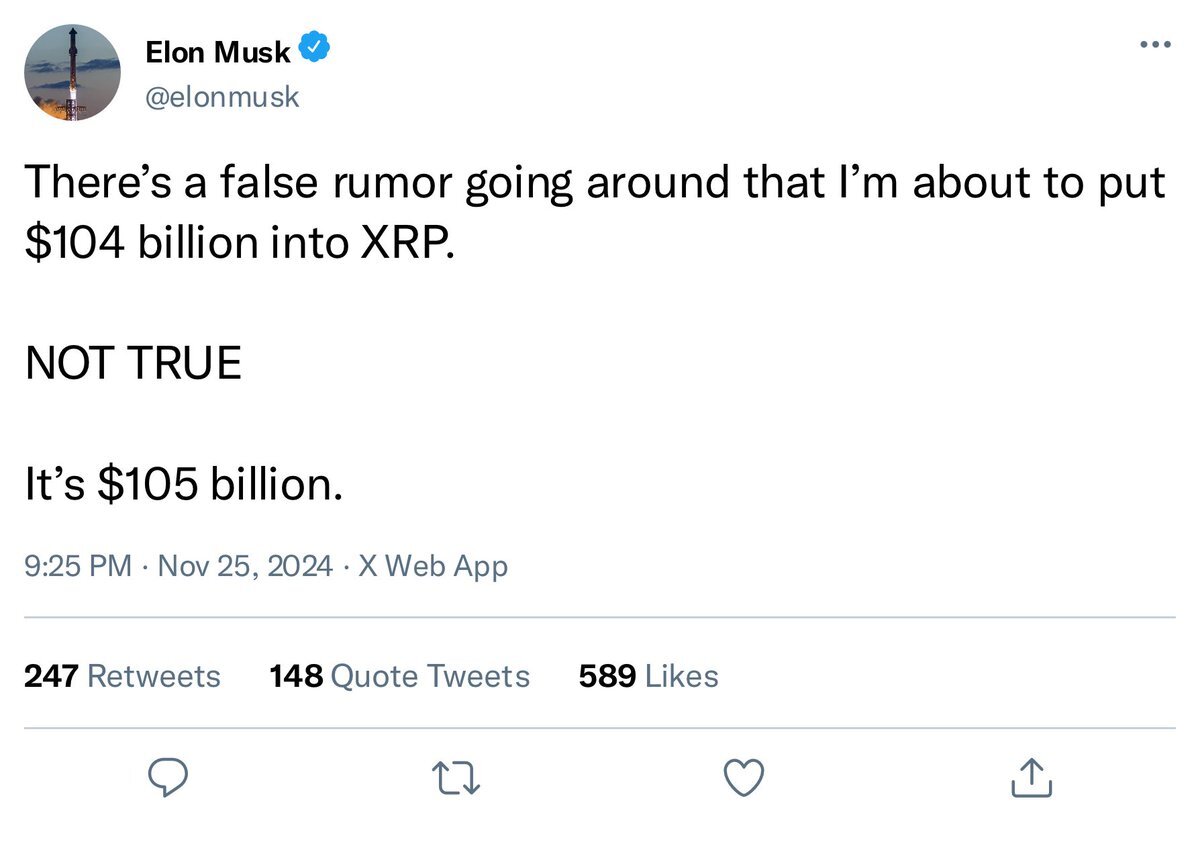Show the 148 Quote Tweets
The image size is (1200, 850).
(400, 676)
